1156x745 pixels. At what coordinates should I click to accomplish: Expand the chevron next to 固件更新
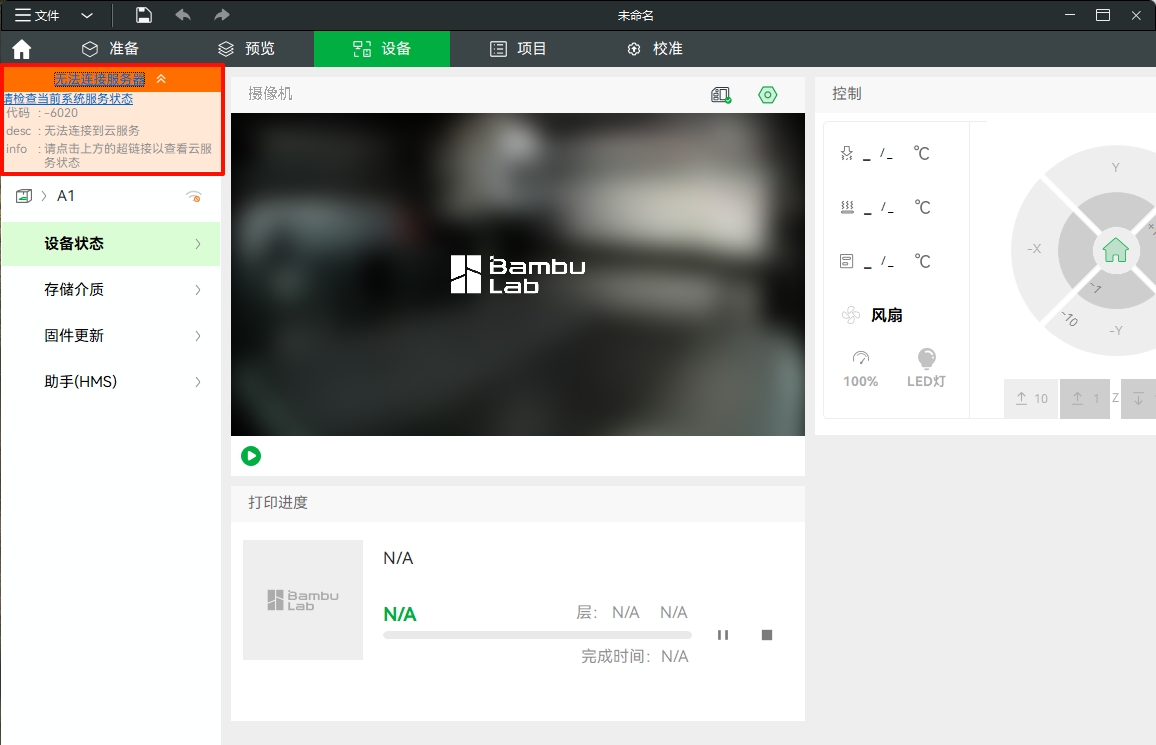[198, 336]
